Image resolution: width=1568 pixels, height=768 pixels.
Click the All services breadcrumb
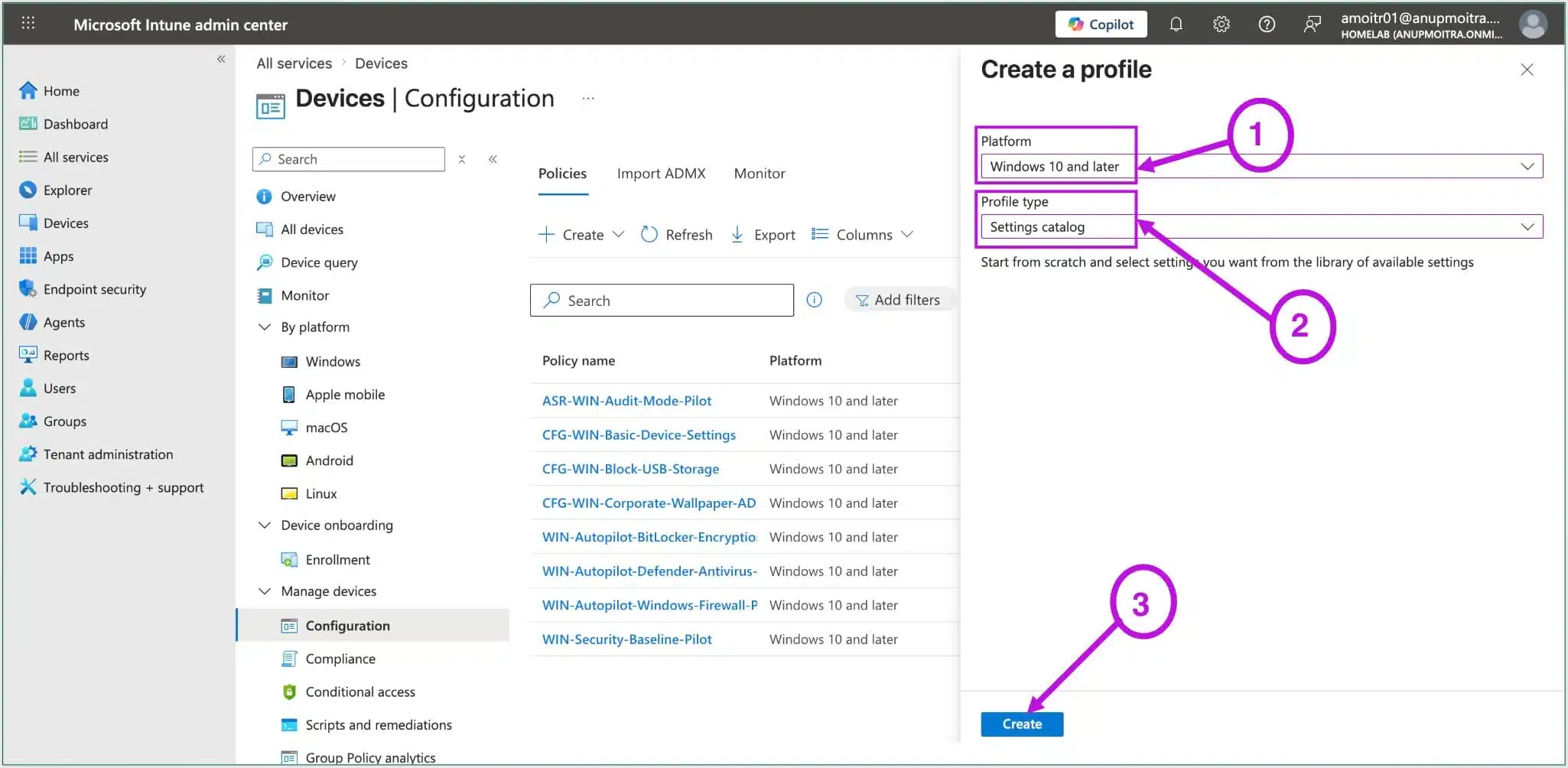[x=294, y=63]
